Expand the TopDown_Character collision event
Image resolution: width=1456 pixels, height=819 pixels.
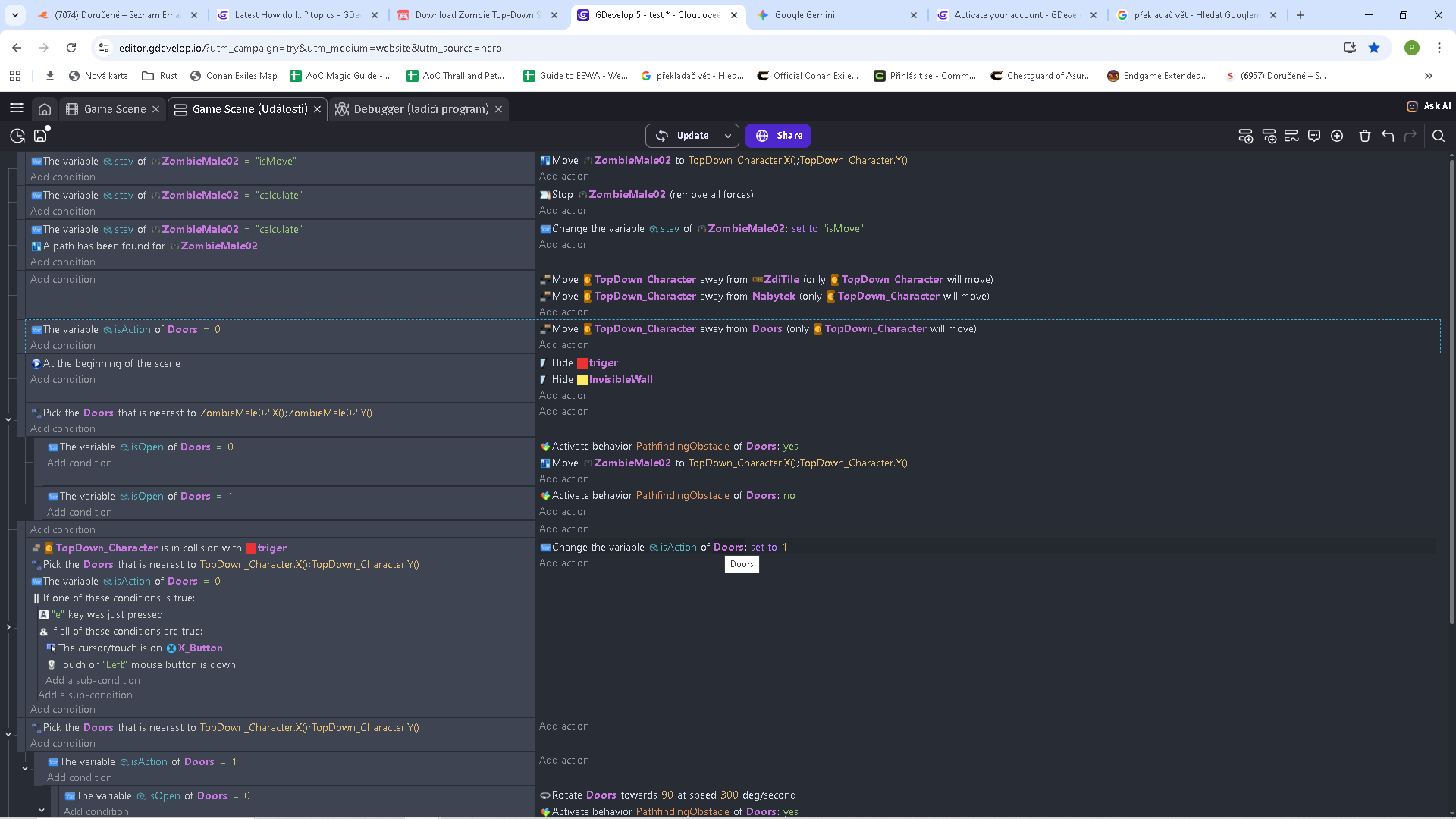click(x=8, y=627)
